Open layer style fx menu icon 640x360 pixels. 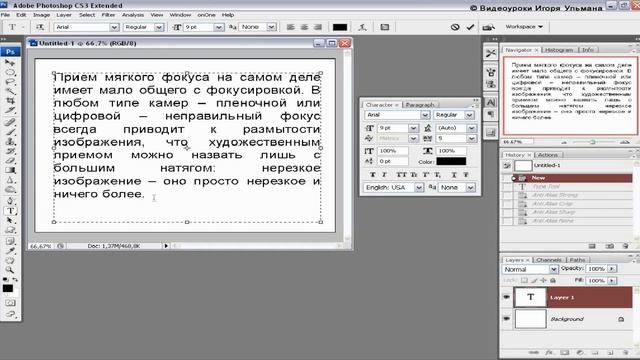[x=549, y=352]
